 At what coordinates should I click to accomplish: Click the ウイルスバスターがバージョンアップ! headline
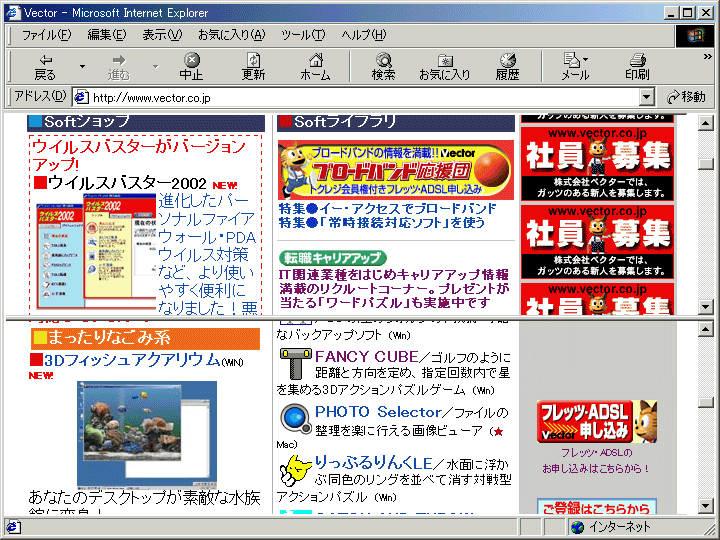(139, 155)
